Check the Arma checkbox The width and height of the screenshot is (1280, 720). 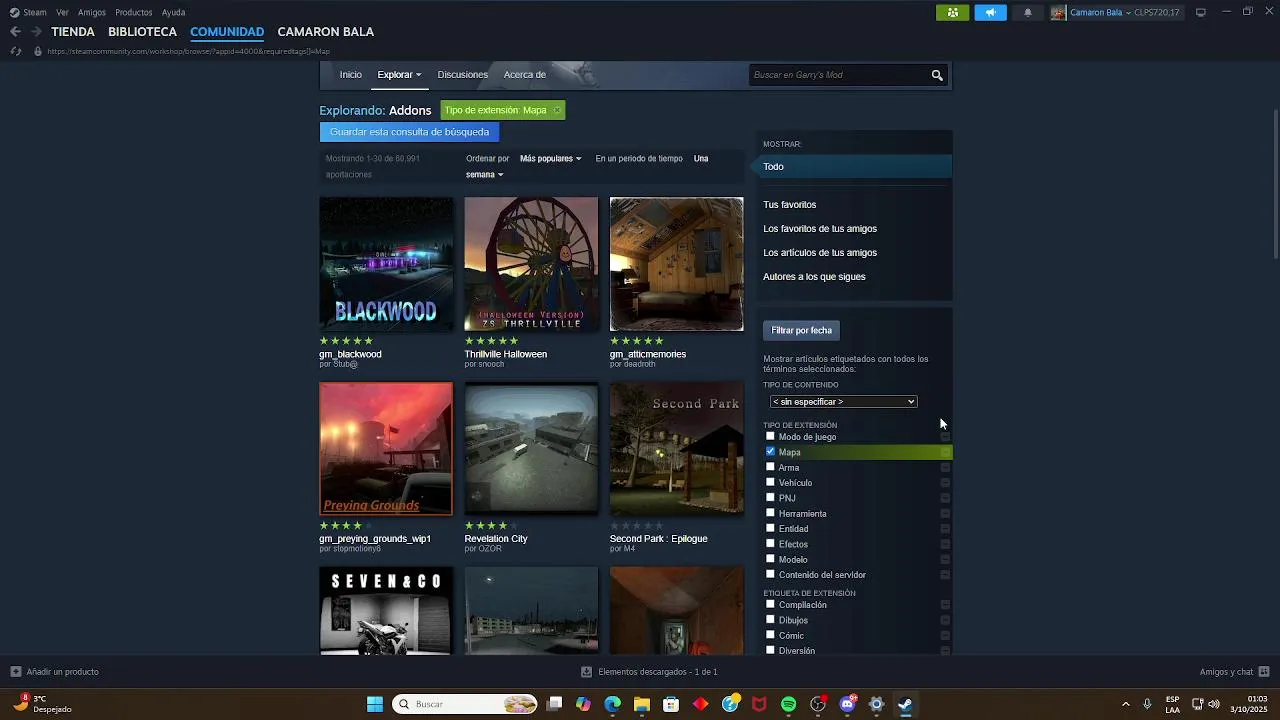770,467
